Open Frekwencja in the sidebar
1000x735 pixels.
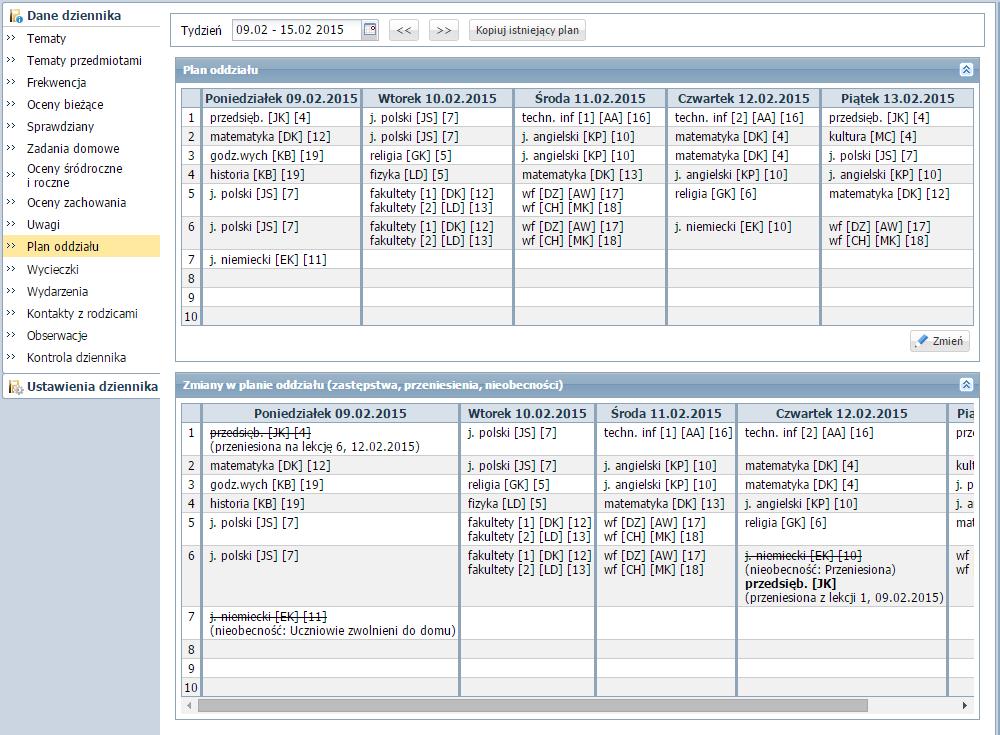pyautogui.click(x=56, y=82)
